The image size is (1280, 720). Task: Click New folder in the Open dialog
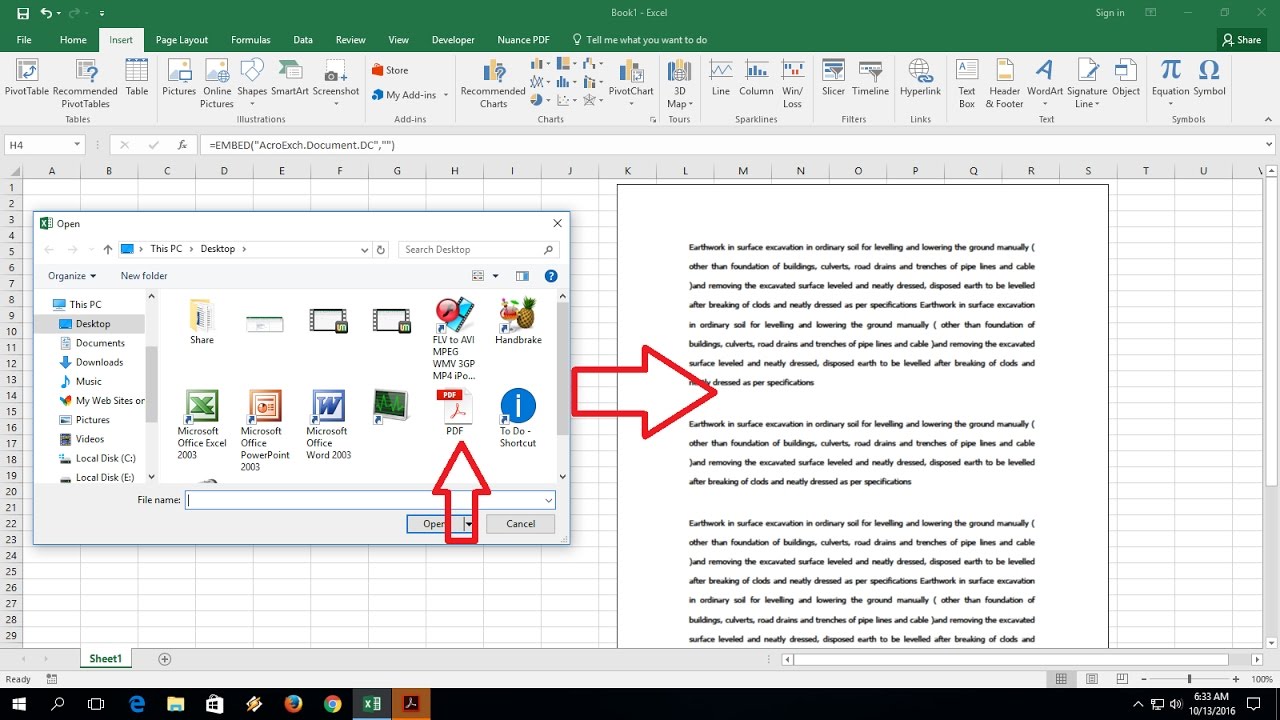point(144,276)
